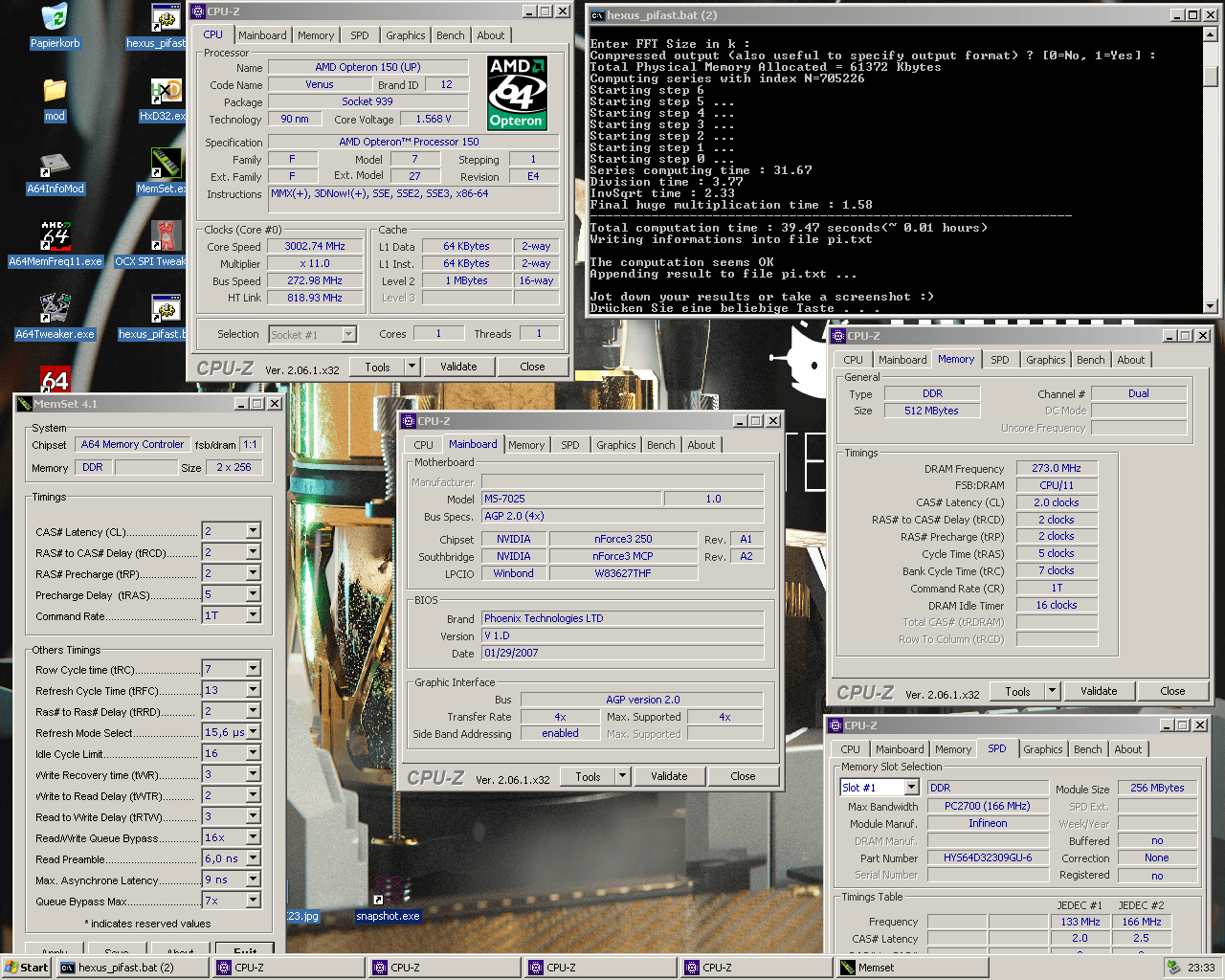
Task: Click MemSet 4.1 title bar icon
Action: click(24, 404)
